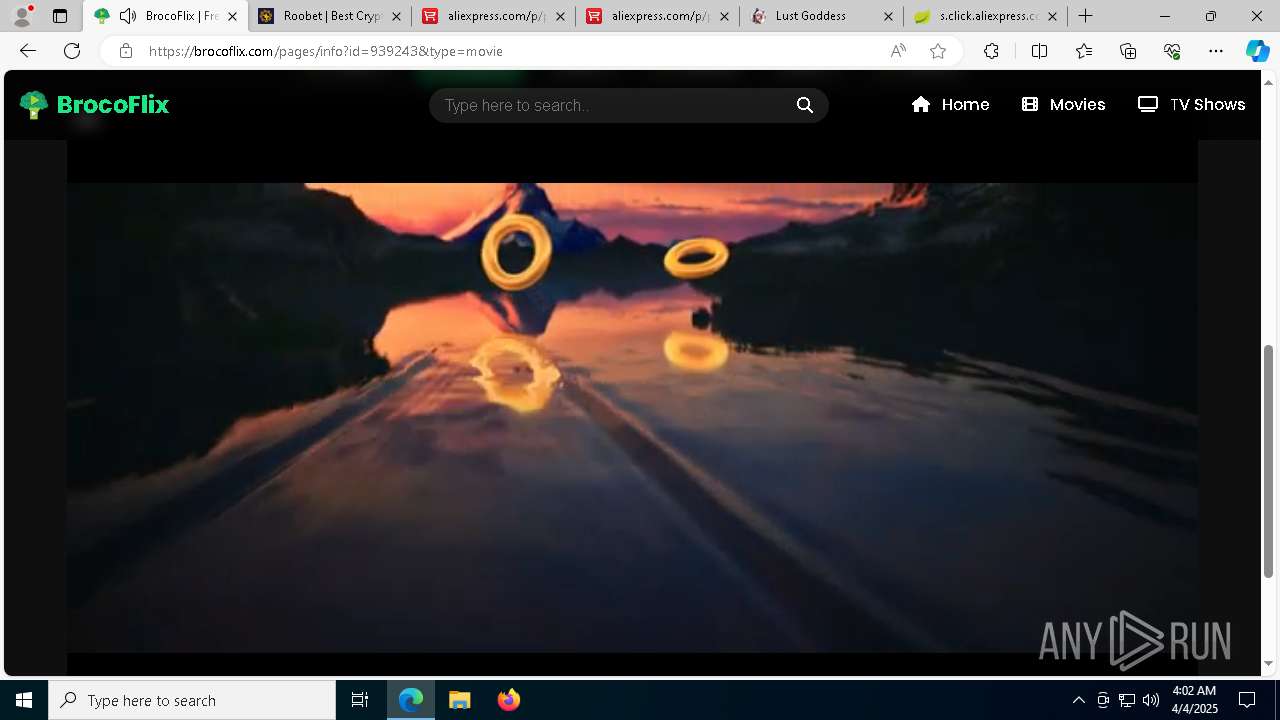Go to BrocoFlix Home page
Image resolution: width=1280 pixels, height=720 pixels.
pyautogui.click(x=950, y=104)
